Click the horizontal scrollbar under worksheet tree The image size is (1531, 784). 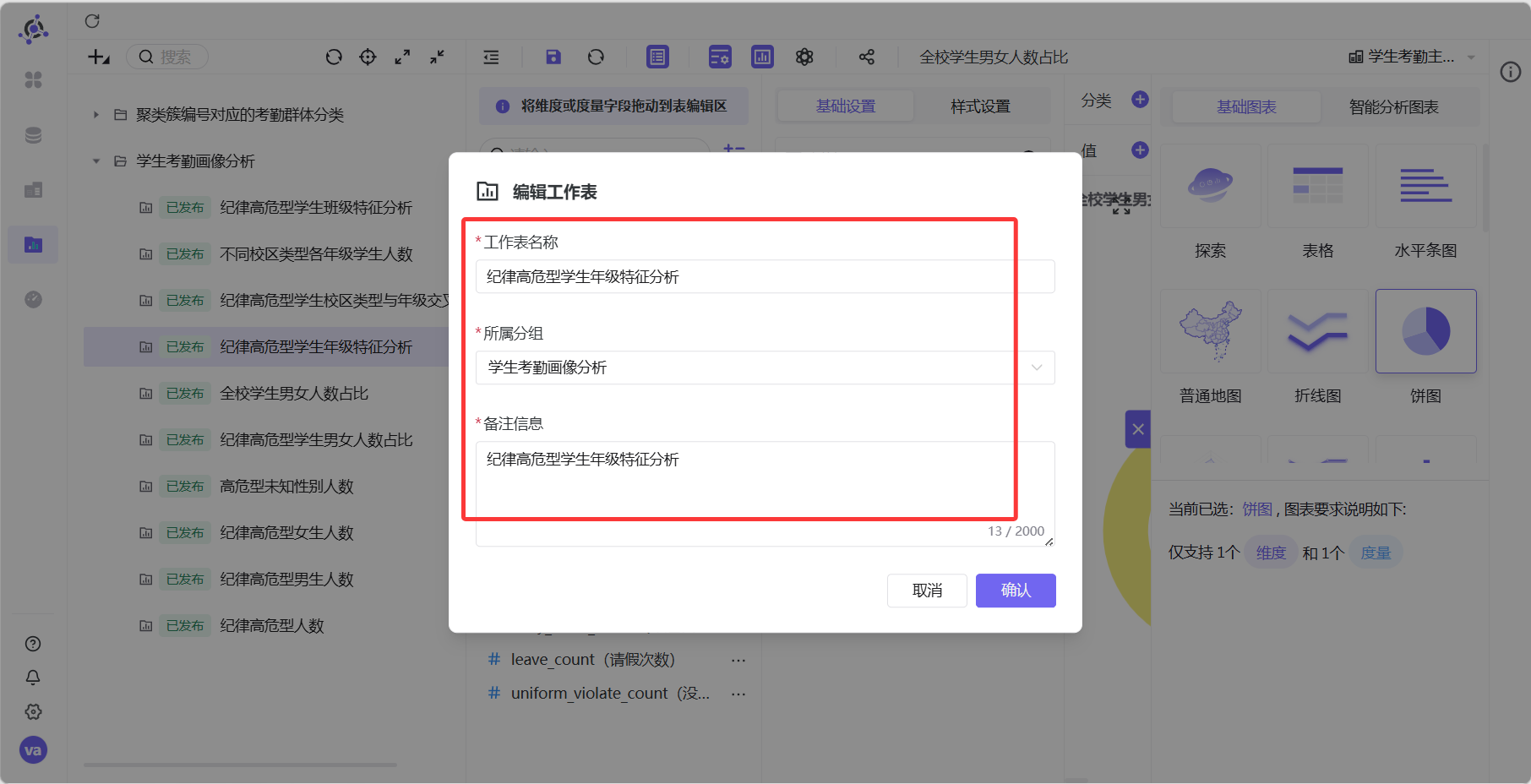pyautogui.click(x=240, y=765)
